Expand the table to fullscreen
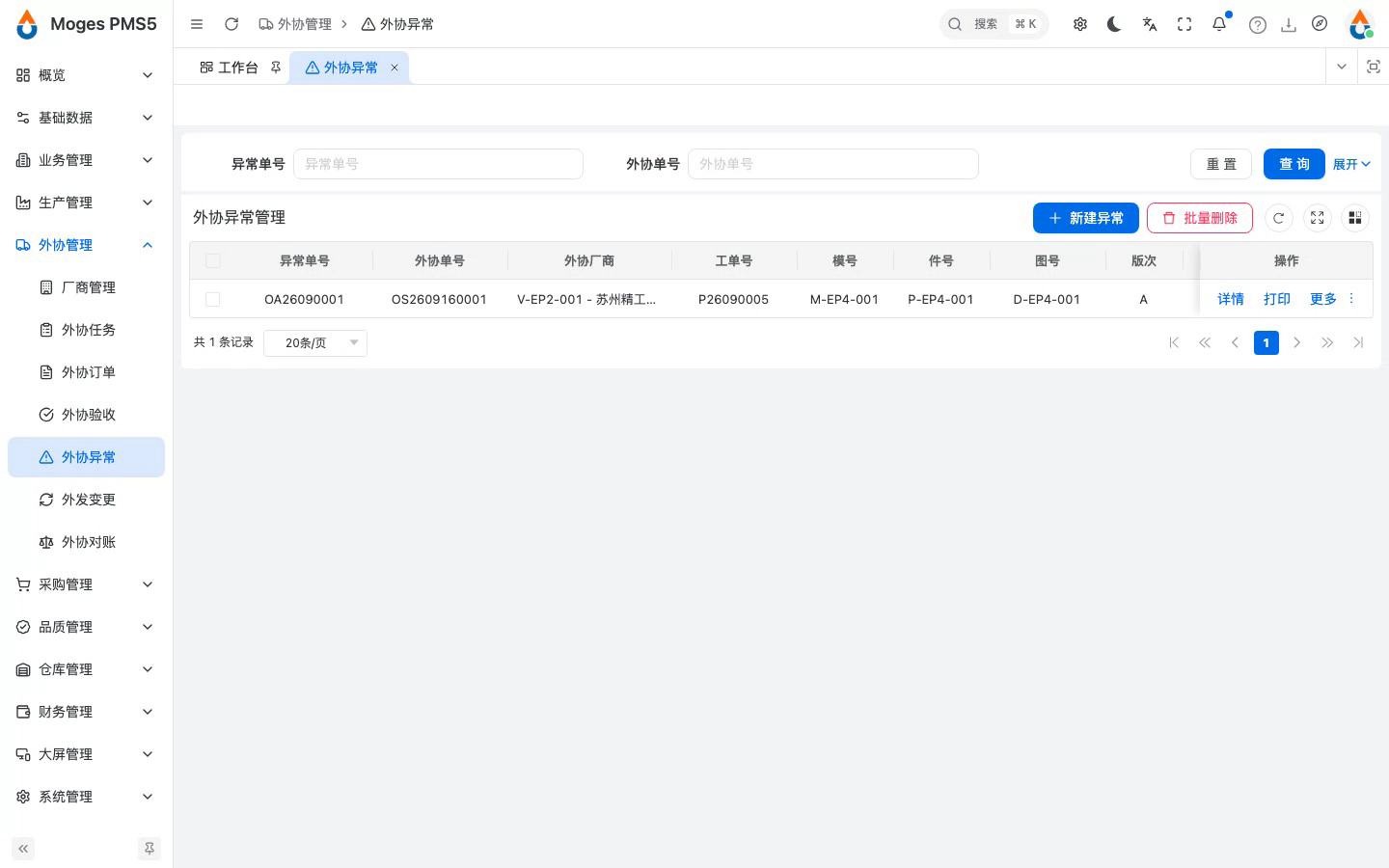1389x868 pixels. [x=1318, y=218]
